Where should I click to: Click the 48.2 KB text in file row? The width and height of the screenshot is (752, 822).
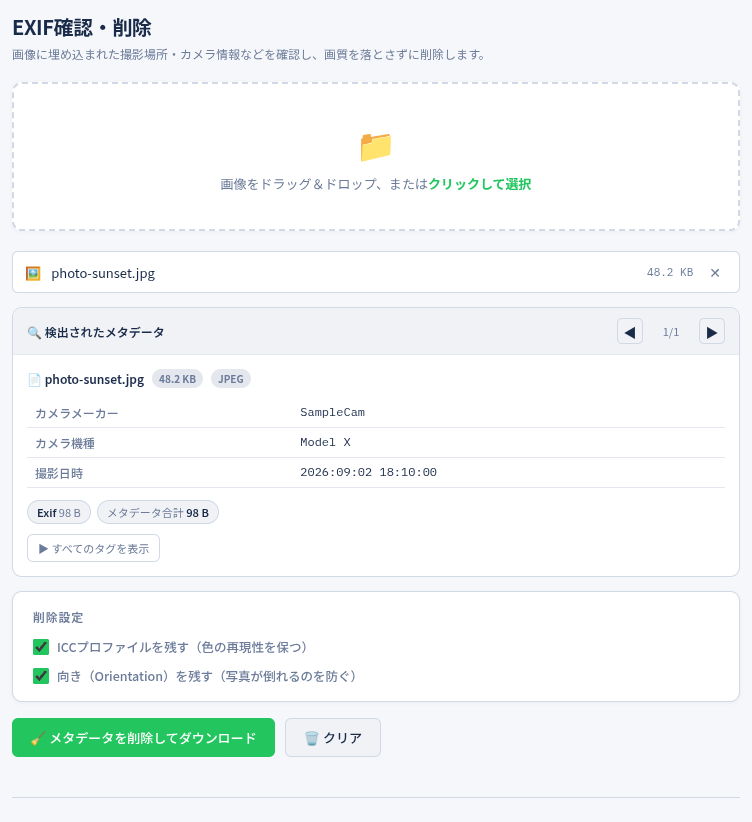pos(670,272)
